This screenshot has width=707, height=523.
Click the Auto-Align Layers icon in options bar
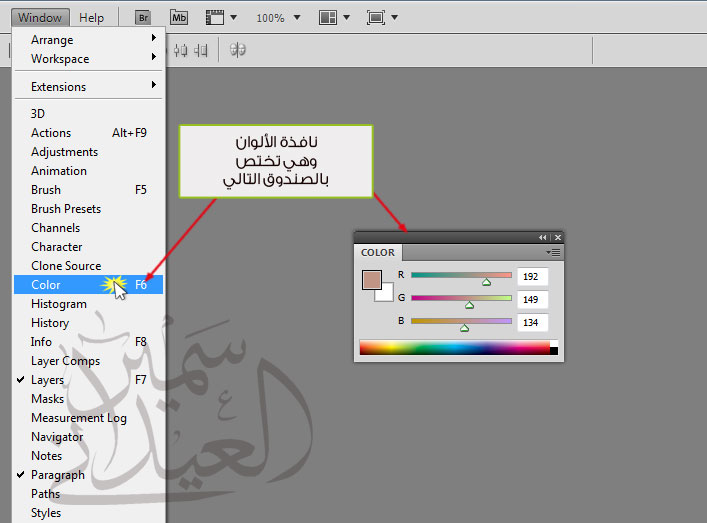238,50
